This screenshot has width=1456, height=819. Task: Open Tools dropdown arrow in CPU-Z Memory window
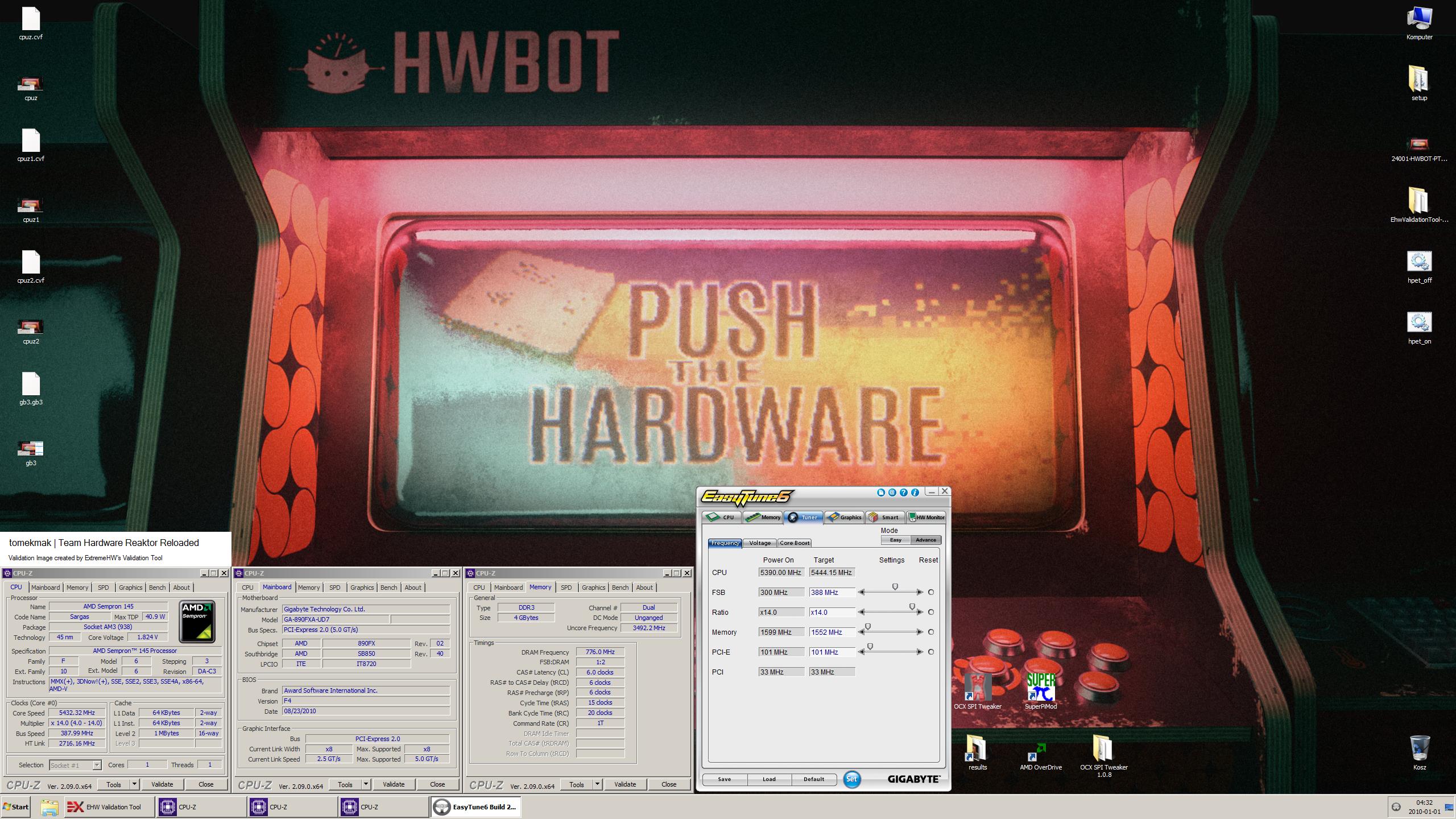[598, 784]
